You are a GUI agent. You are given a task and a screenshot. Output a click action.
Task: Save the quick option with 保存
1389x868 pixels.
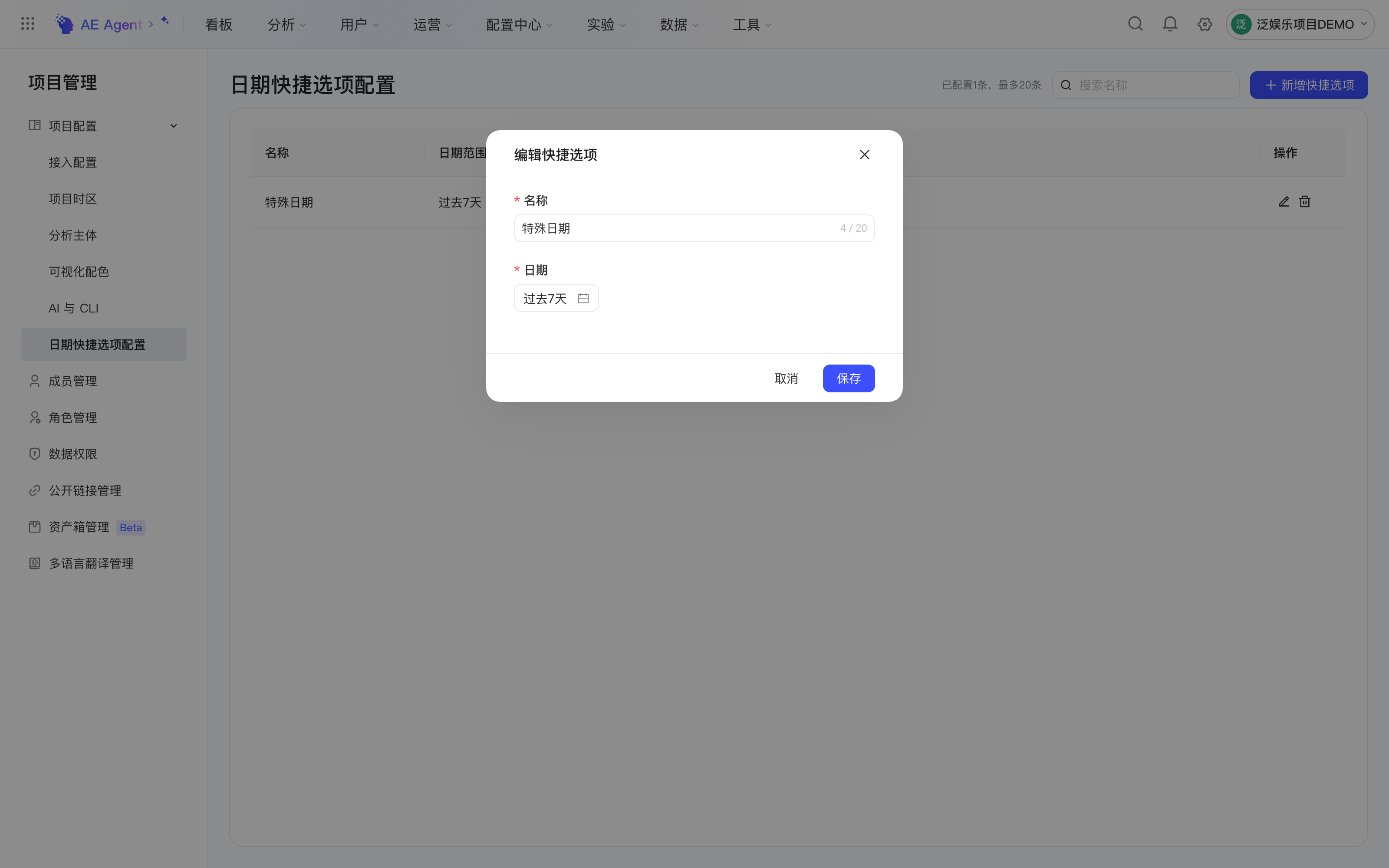coord(848,378)
